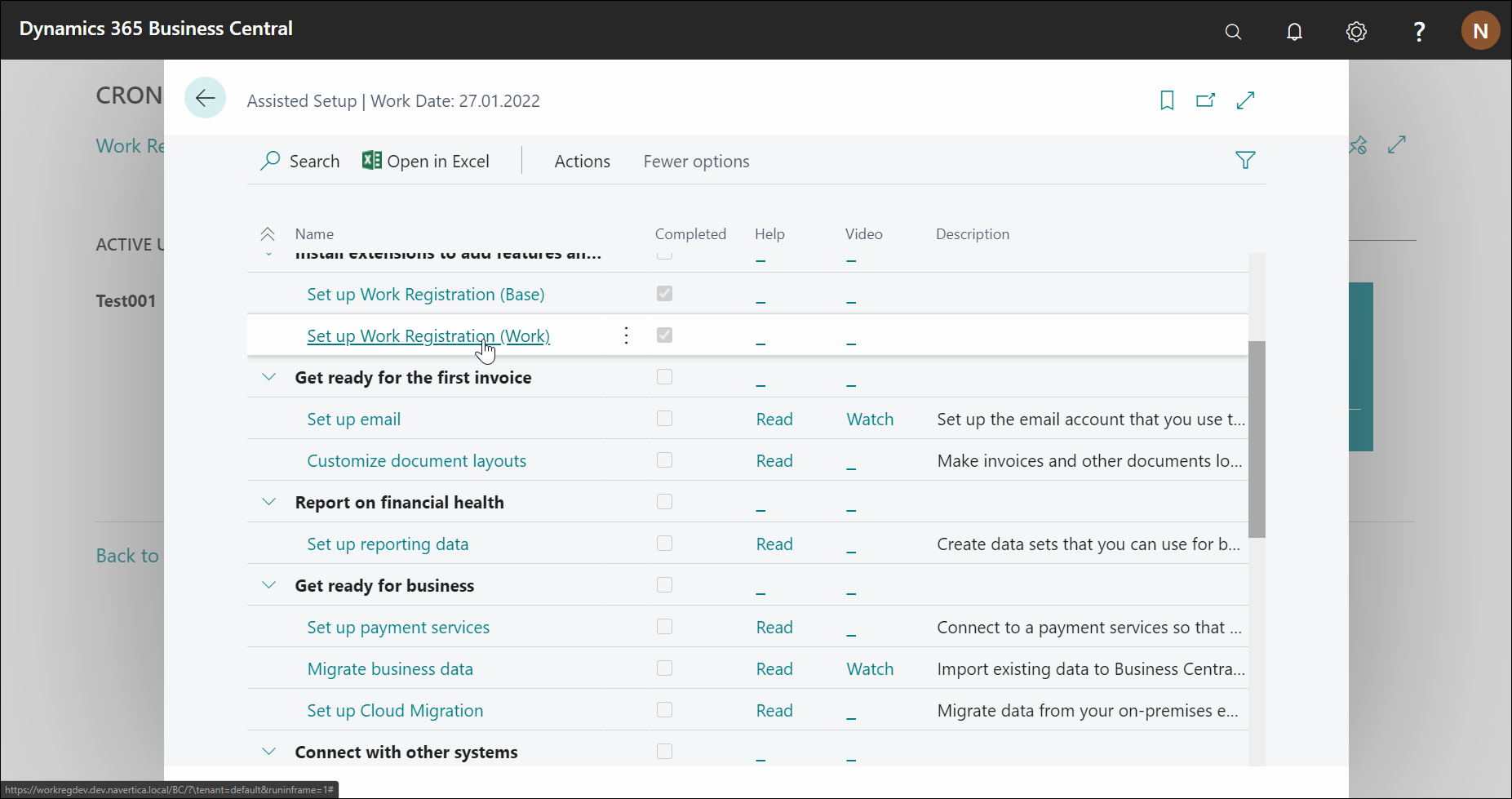Collapse the Get ready for business group
Viewport: 1512px width, 799px height.
coord(268,585)
